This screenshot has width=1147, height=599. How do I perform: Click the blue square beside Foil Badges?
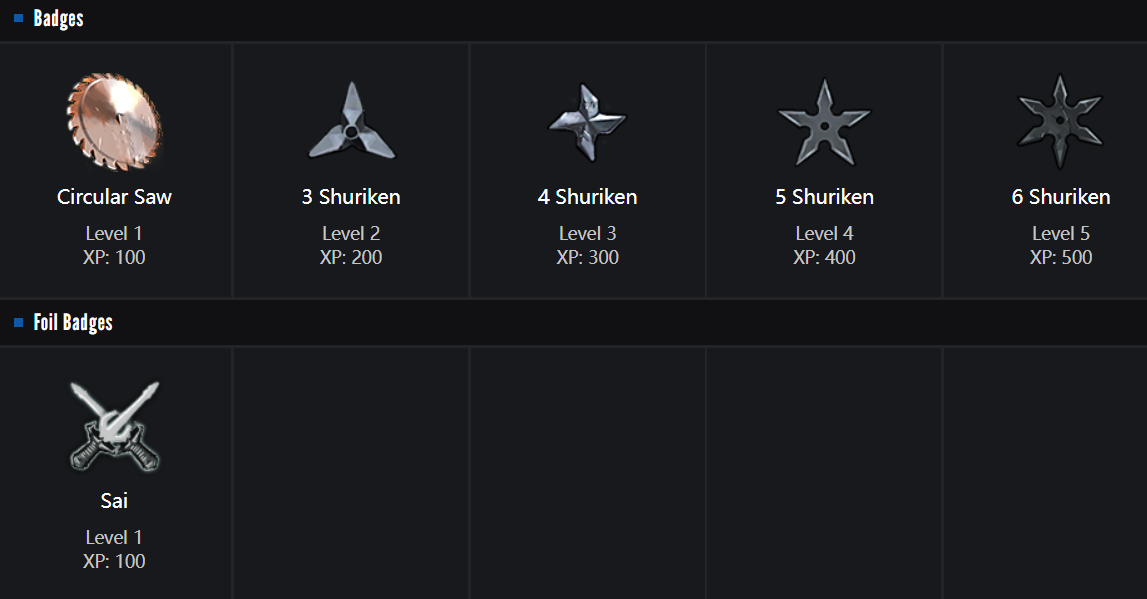18,322
